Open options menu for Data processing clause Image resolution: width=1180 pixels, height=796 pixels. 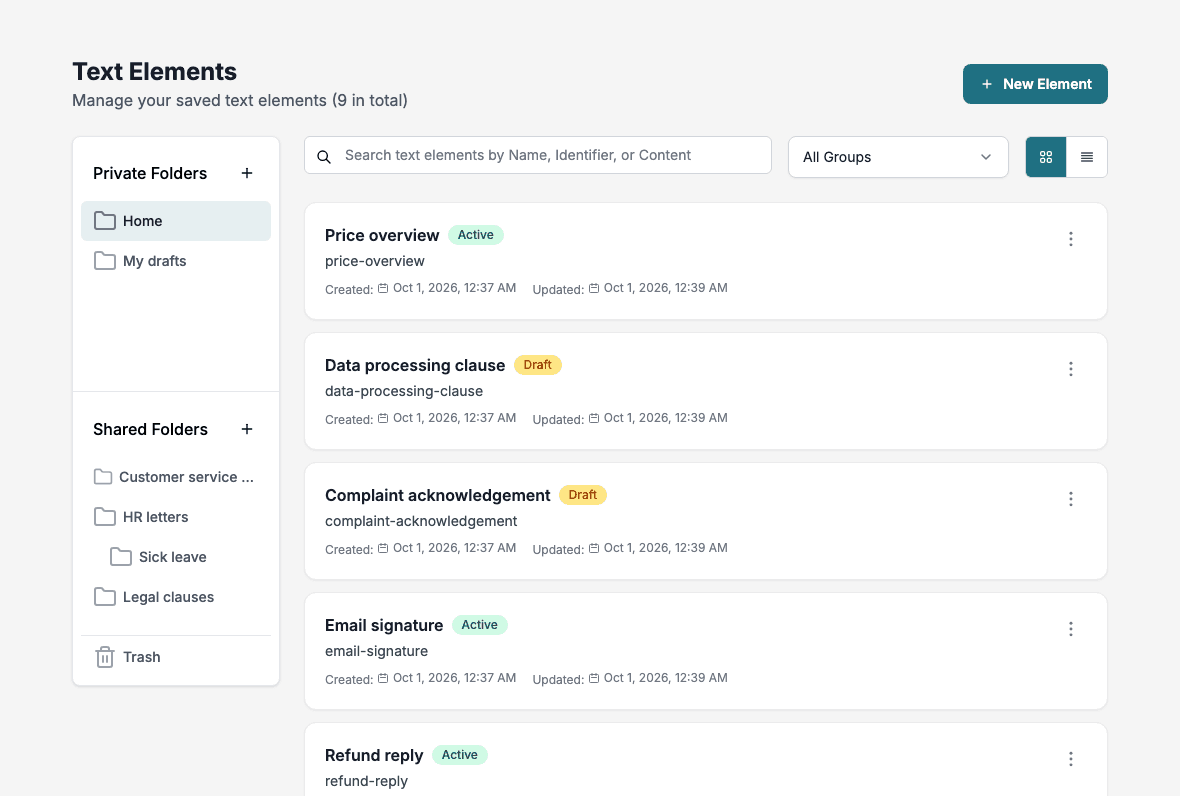tap(1070, 369)
